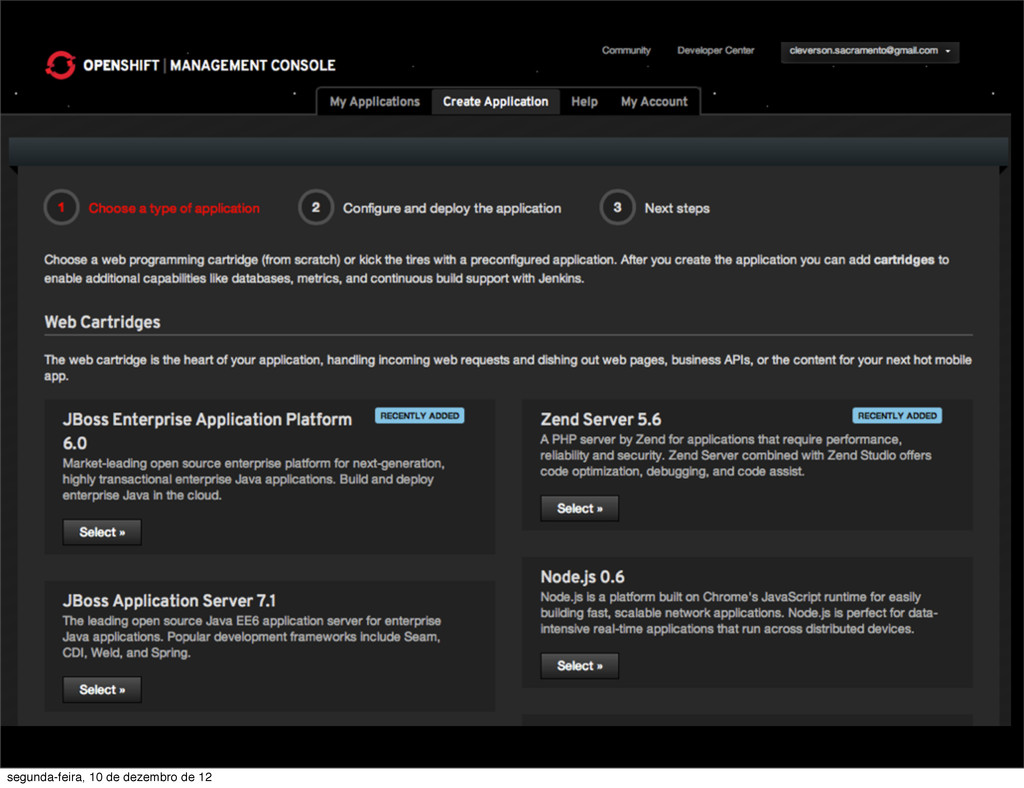Click the Web Cartridges section heading

click(x=103, y=322)
